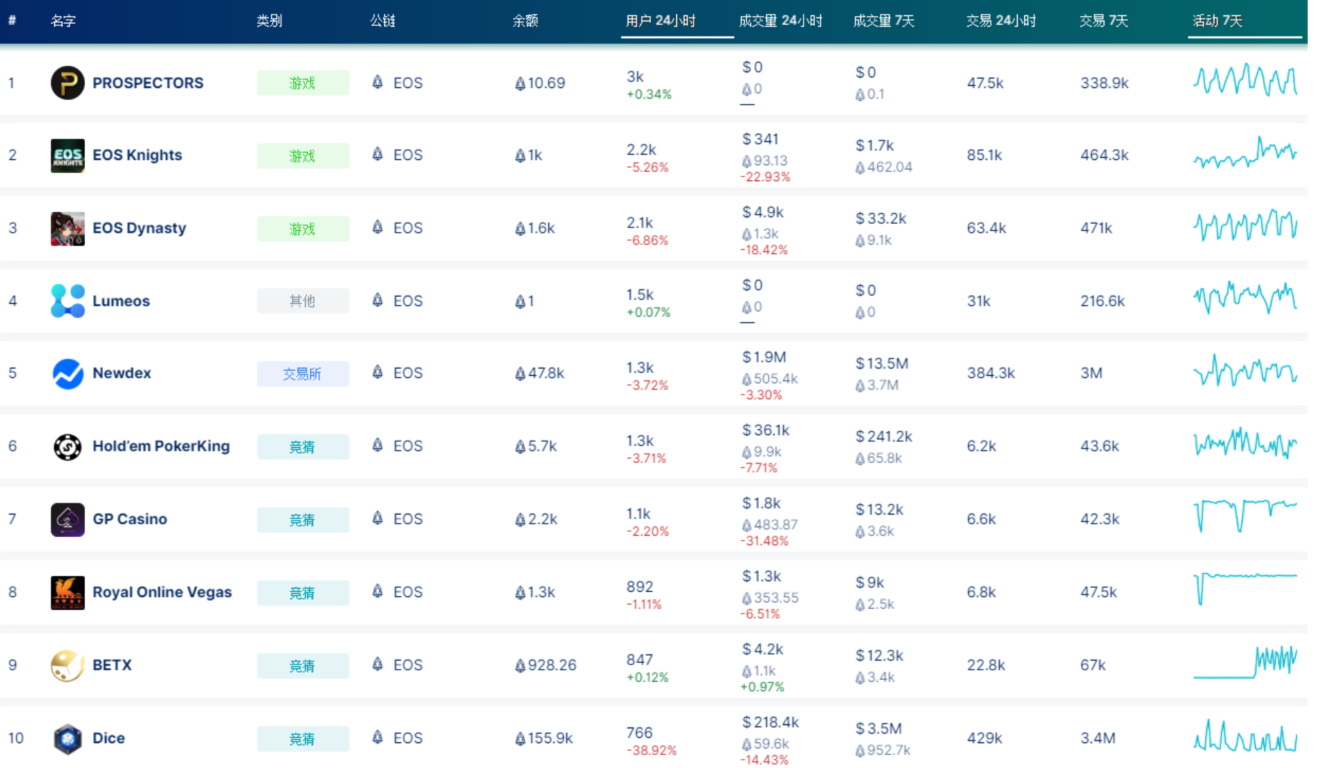Open the PROSPECTORS name link
The height and width of the screenshot is (768, 1321).
point(148,83)
